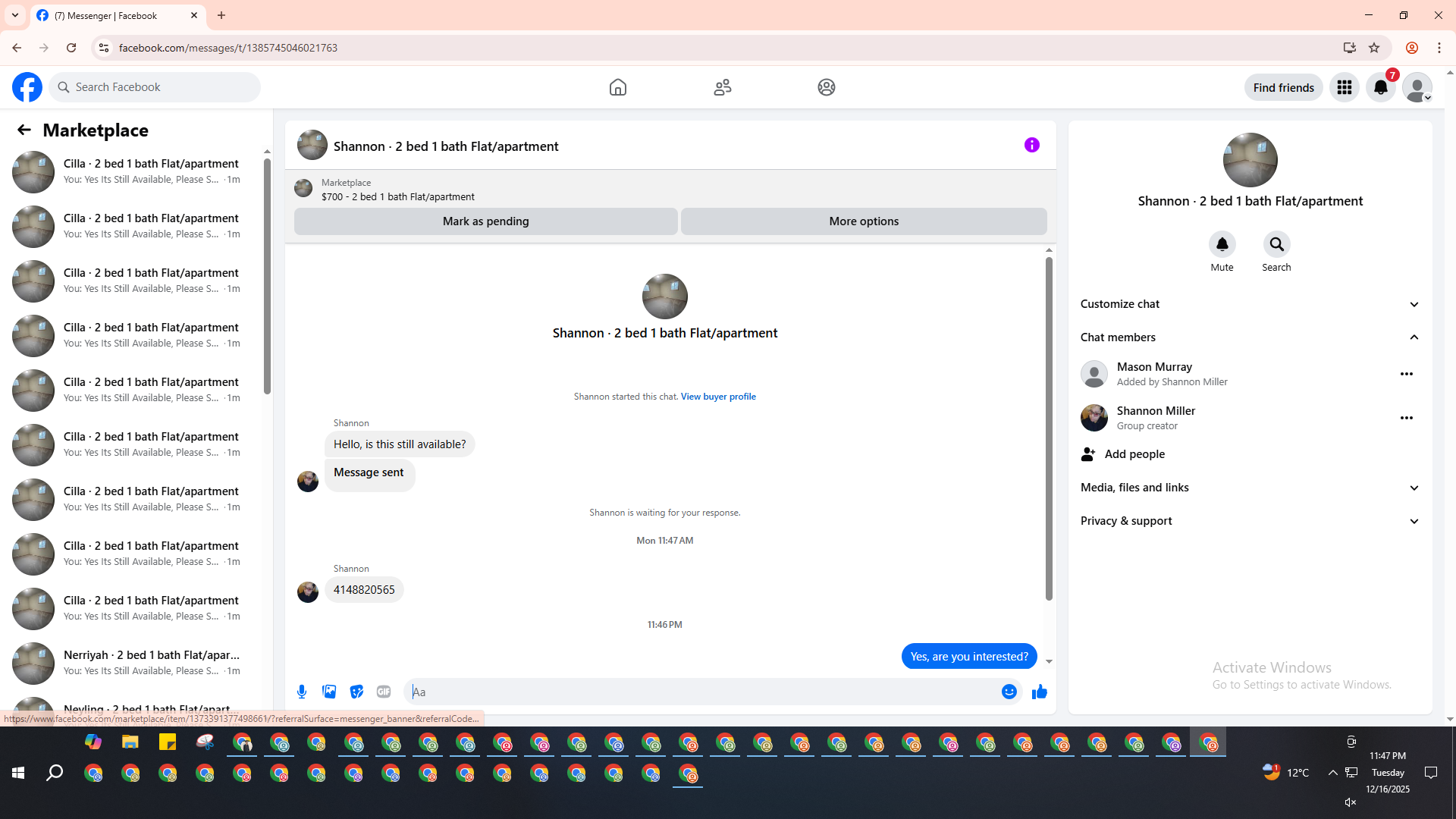Viewport: 1456px width, 819px height.
Task: Open the account profile avatar menu
Action: [x=1417, y=87]
